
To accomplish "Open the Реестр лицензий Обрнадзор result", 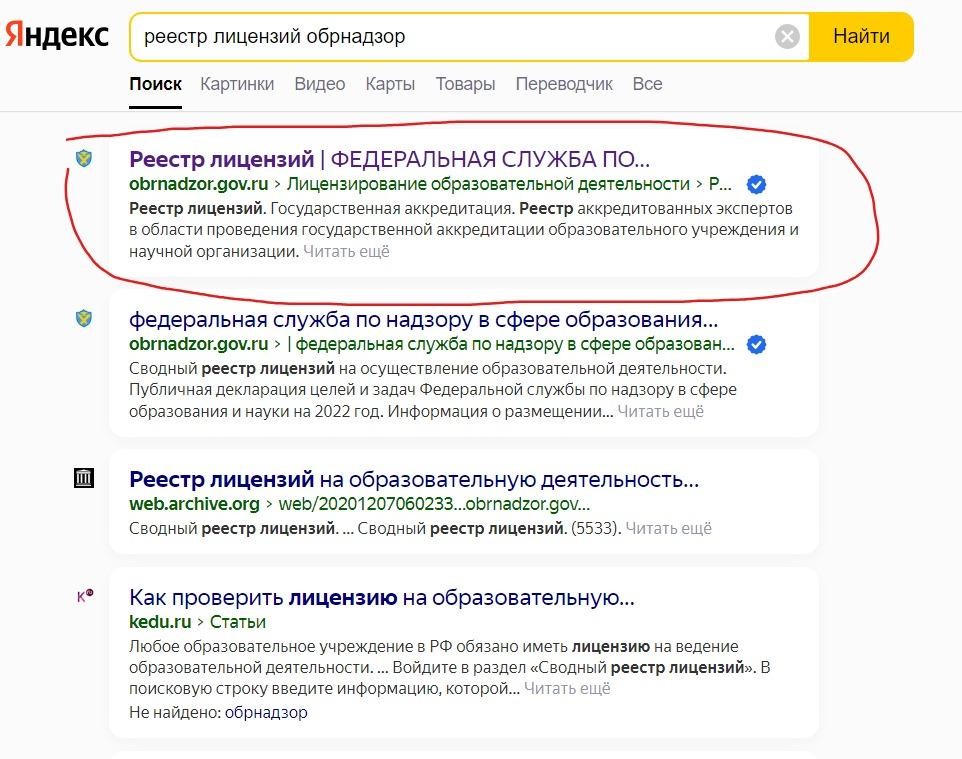I will tap(390, 159).
